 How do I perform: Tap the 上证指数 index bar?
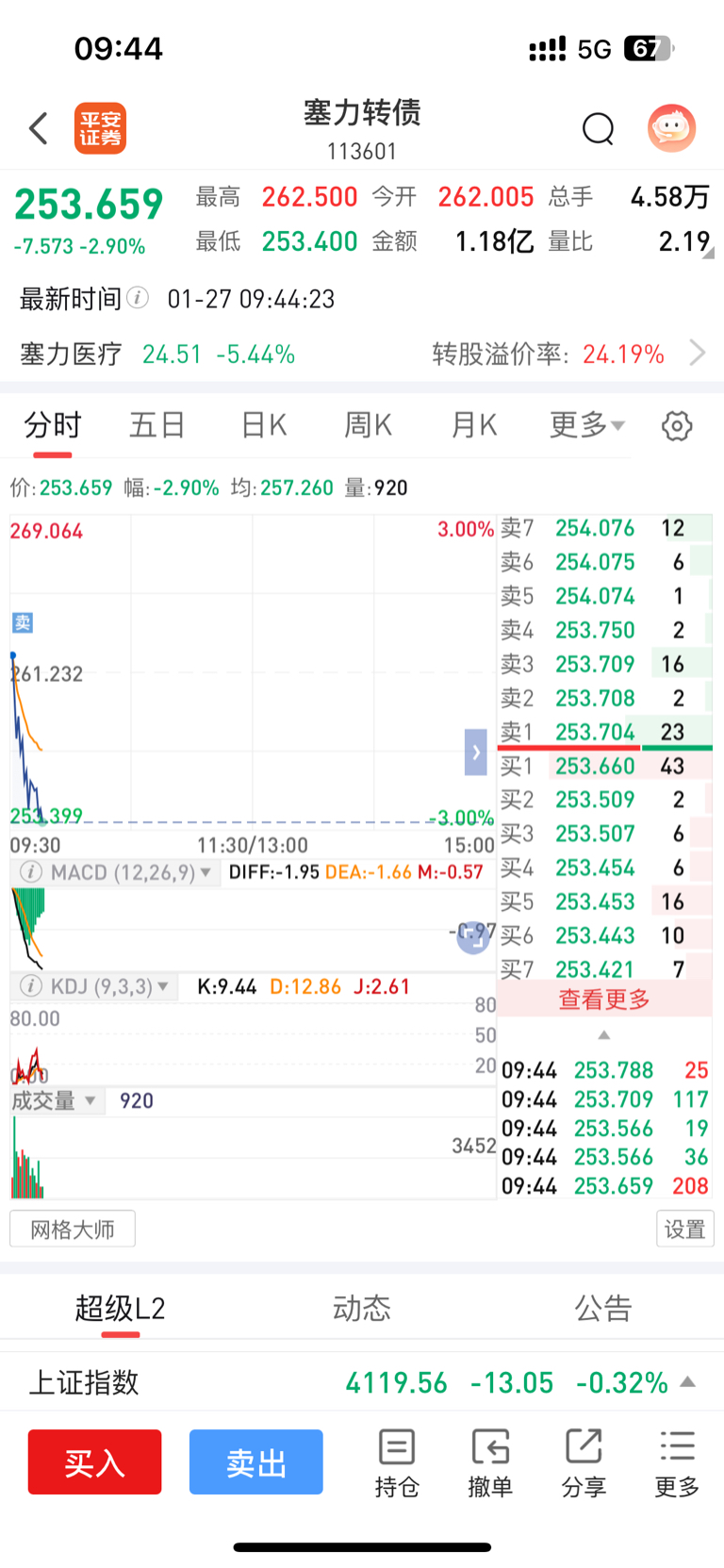(x=362, y=1382)
